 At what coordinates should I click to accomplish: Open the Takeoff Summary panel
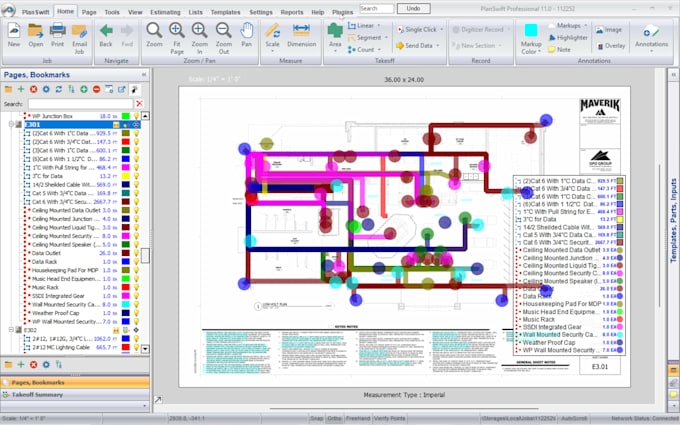coord(75,395)
